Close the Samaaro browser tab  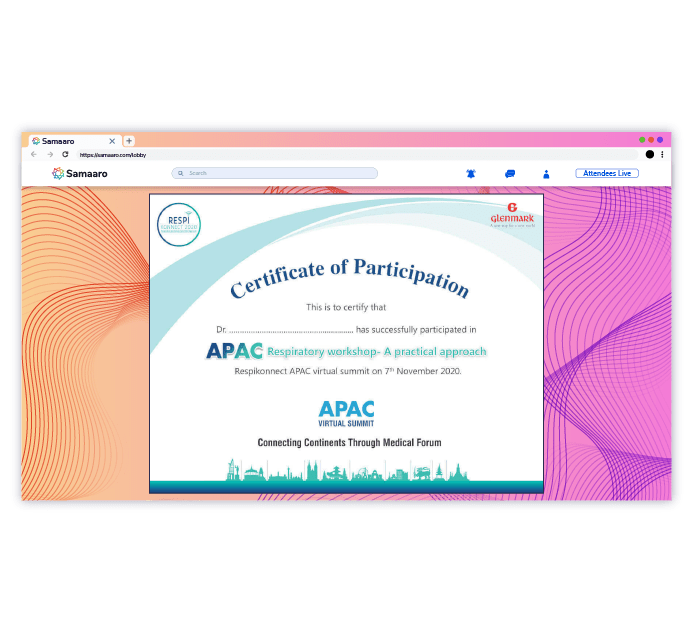point(112,141)
